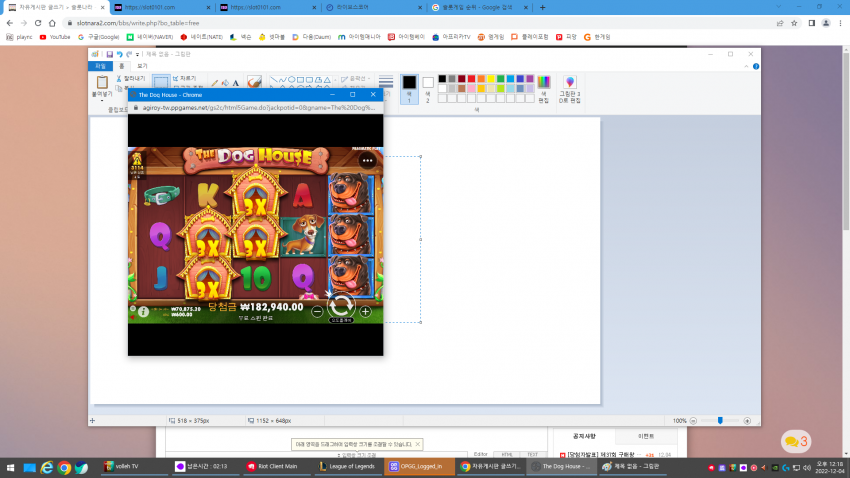Open Edit colors rainbow button
Image resolution: width=850 pixels, height=478 pixels.
(x=544, y=88)
